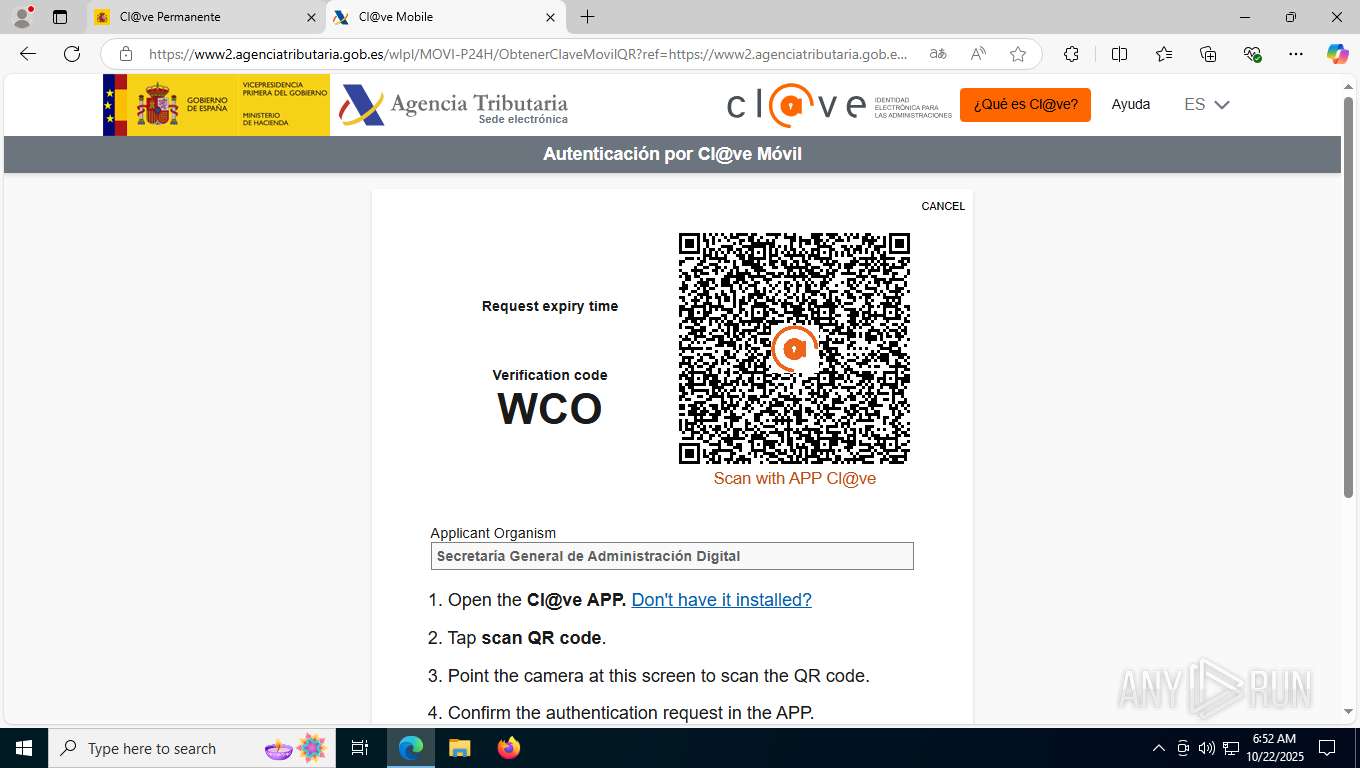Open the Favorites list
This screenshot has height=768, width=1360.
click(x=1164, y=54)
